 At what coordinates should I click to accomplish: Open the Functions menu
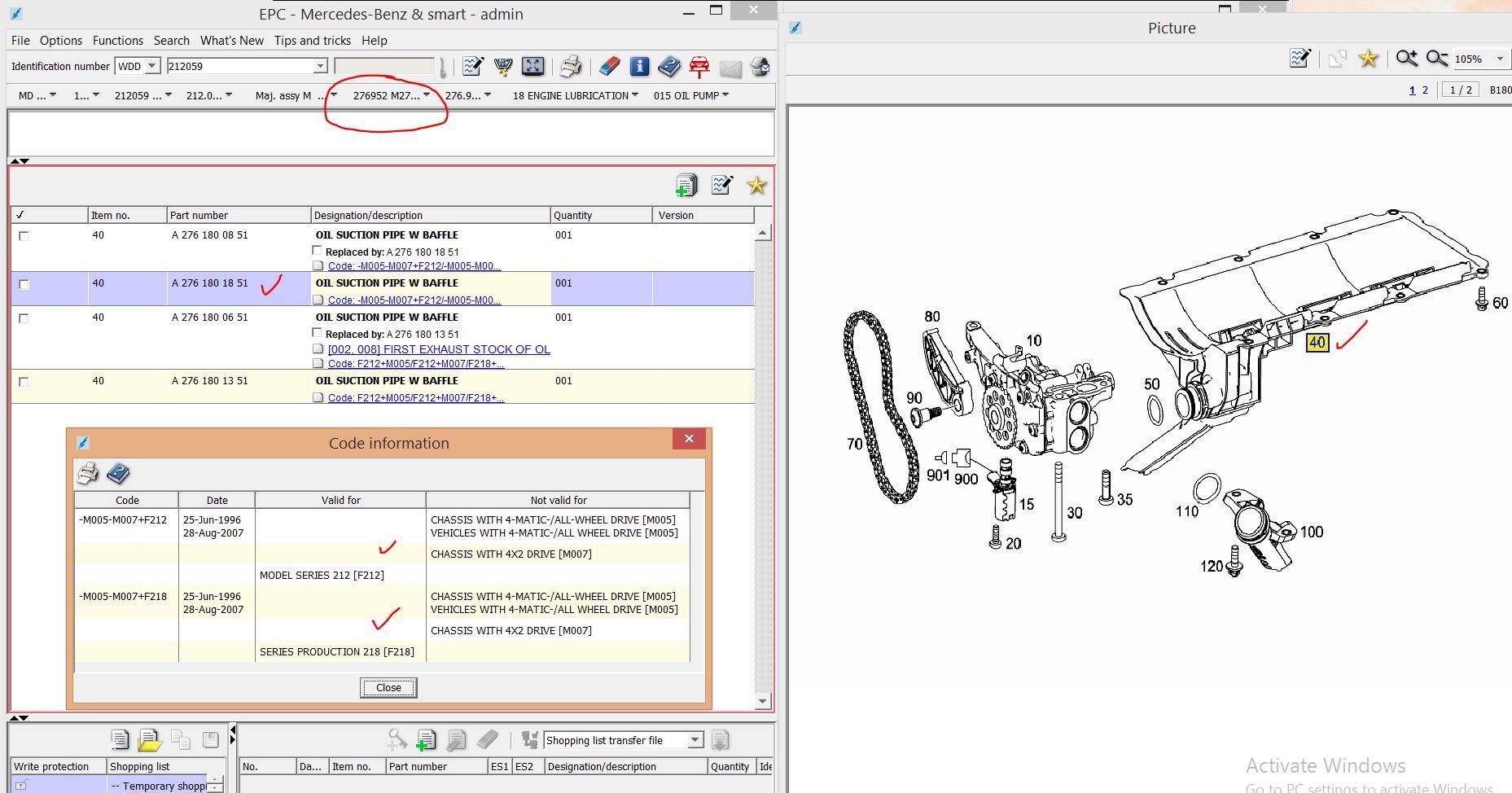point(117,40)
